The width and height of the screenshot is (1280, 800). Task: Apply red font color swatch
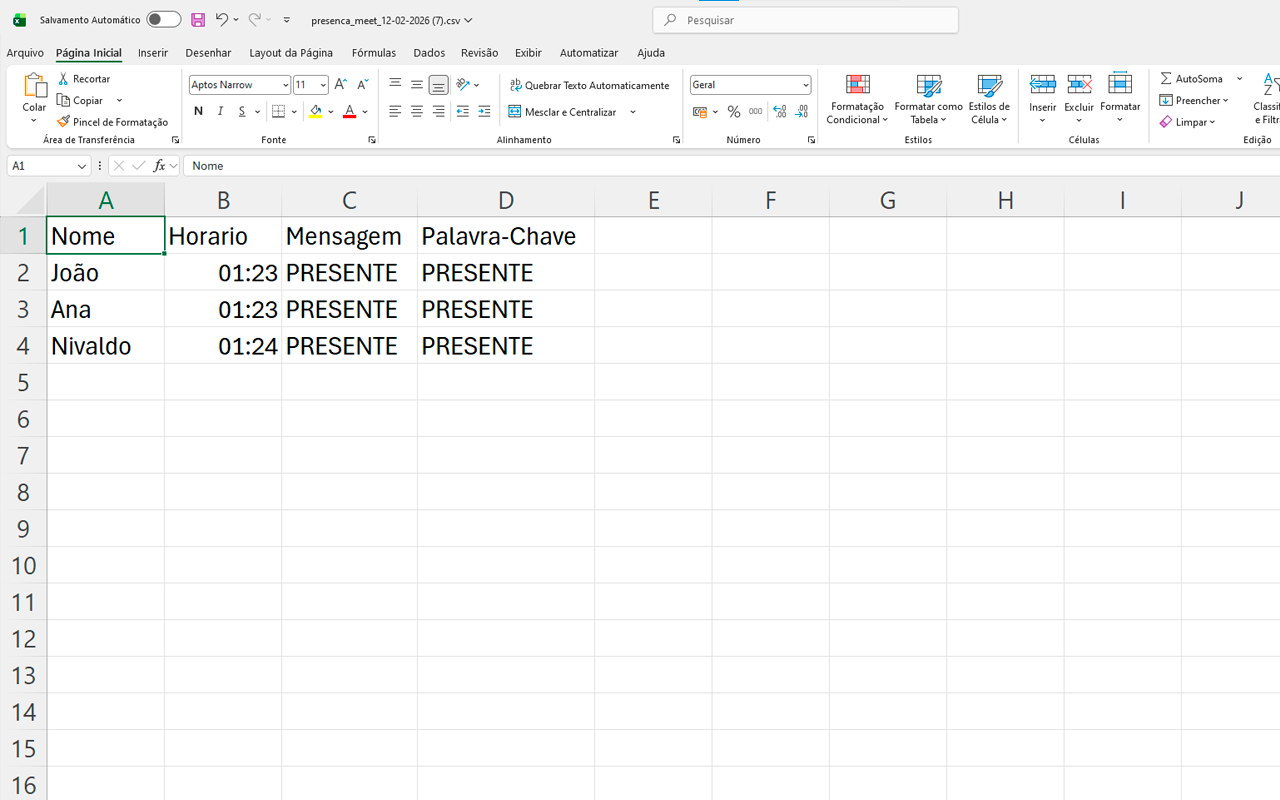[x=349, y=112]
